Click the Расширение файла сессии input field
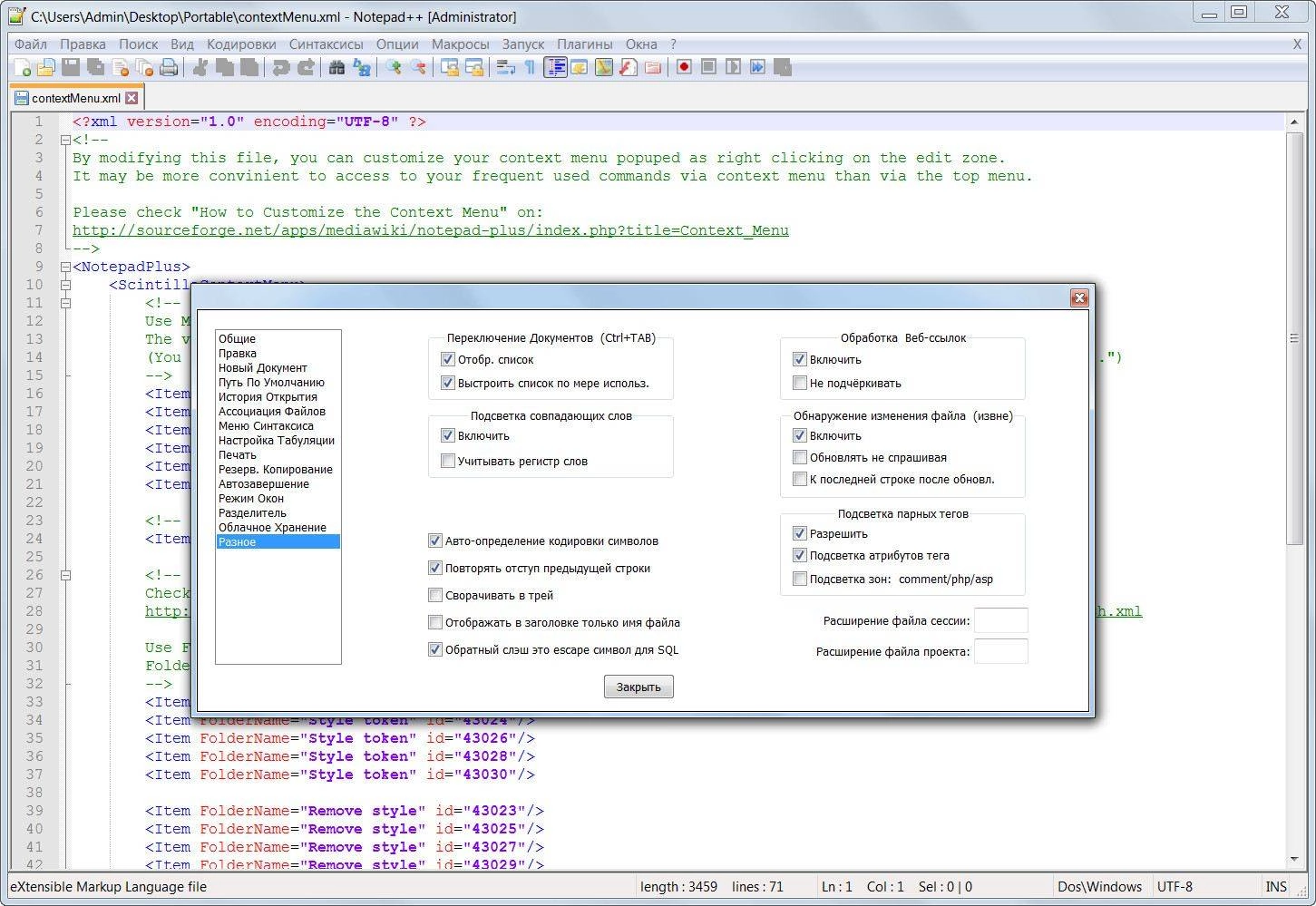The width and height of the screenshot is (1316, 906). [1001, 620]
